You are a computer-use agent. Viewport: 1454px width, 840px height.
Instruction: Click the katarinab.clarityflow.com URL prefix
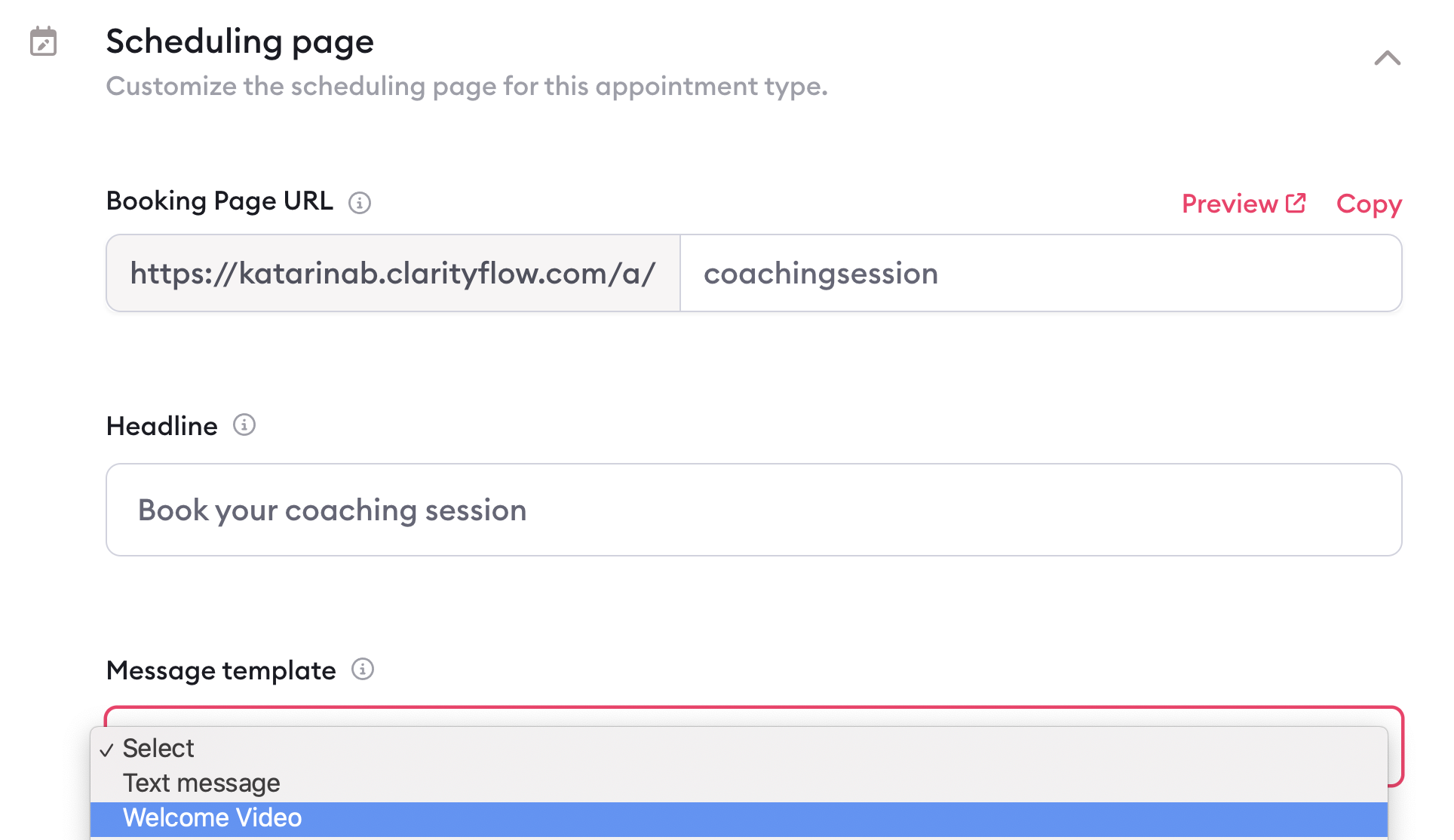click(x=393, y=273)
